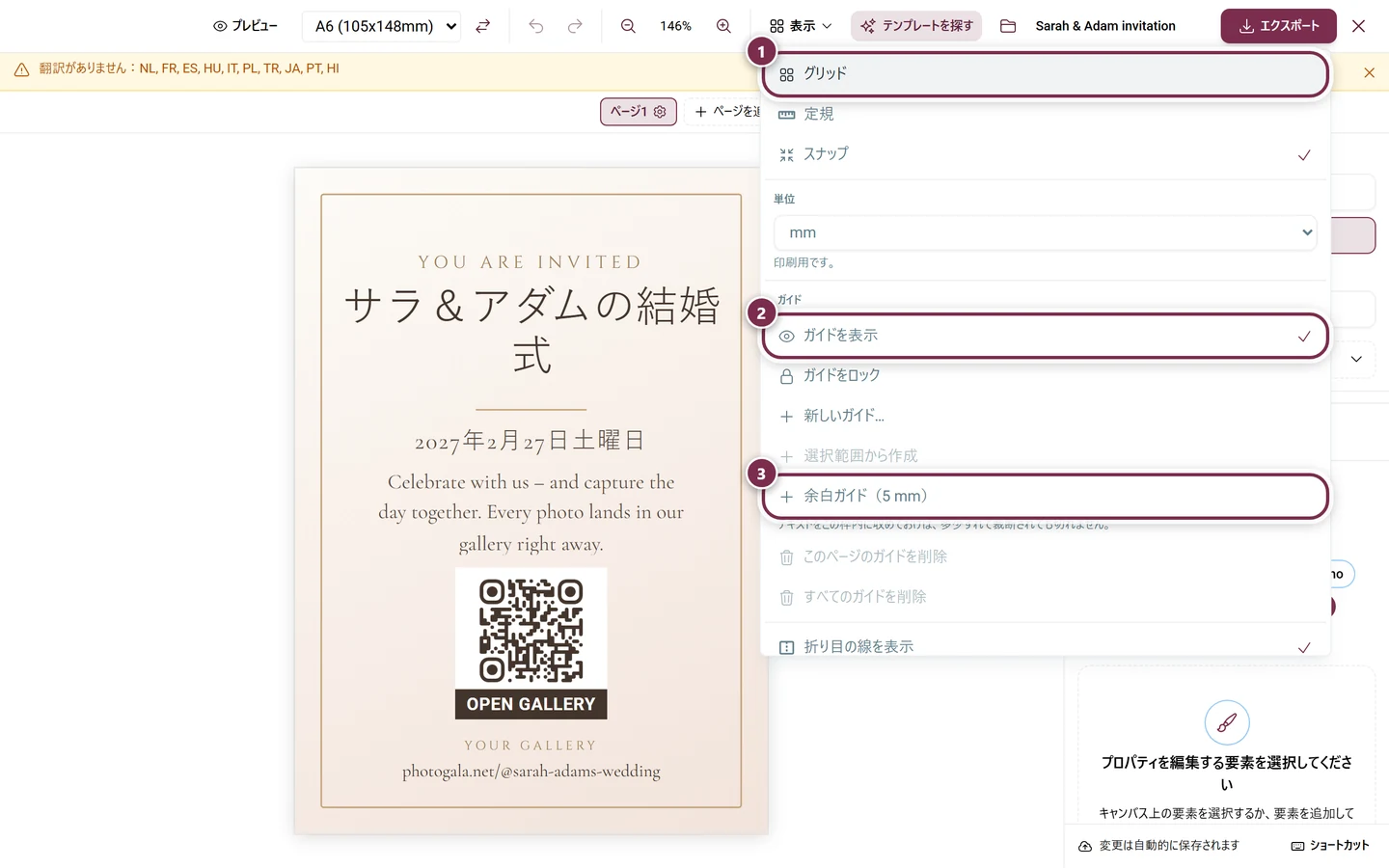Expand the chevron in the right panel

(1356, 359)
